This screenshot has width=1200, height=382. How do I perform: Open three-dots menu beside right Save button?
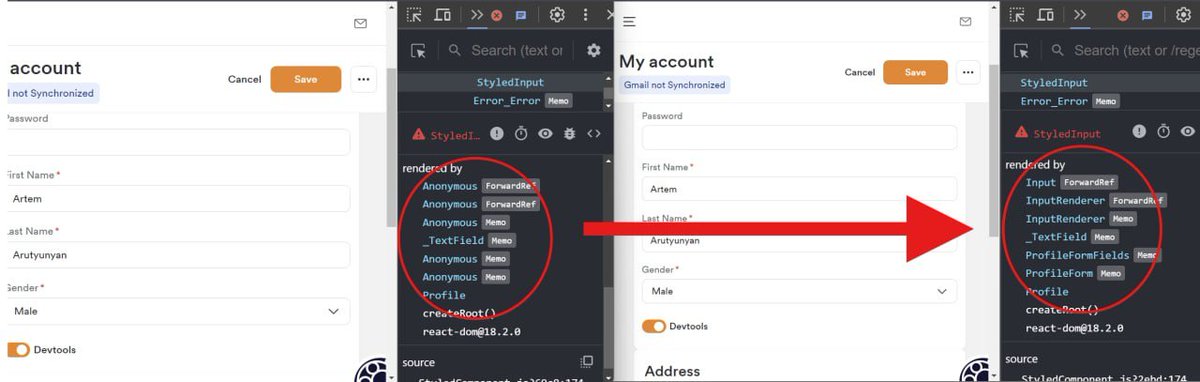coord(968,72)
